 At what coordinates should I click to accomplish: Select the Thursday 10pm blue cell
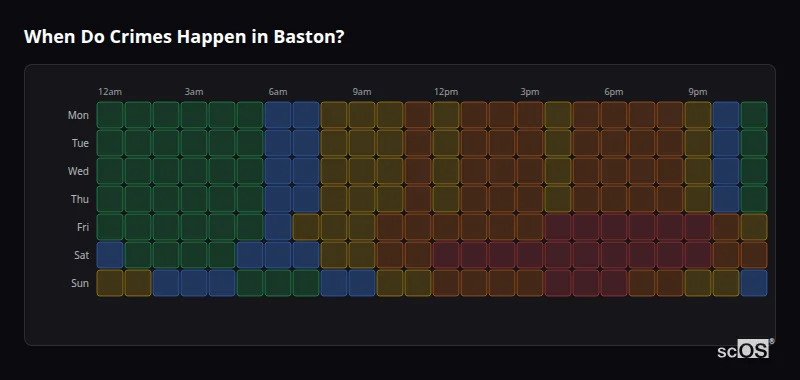[x=726, y=199]
